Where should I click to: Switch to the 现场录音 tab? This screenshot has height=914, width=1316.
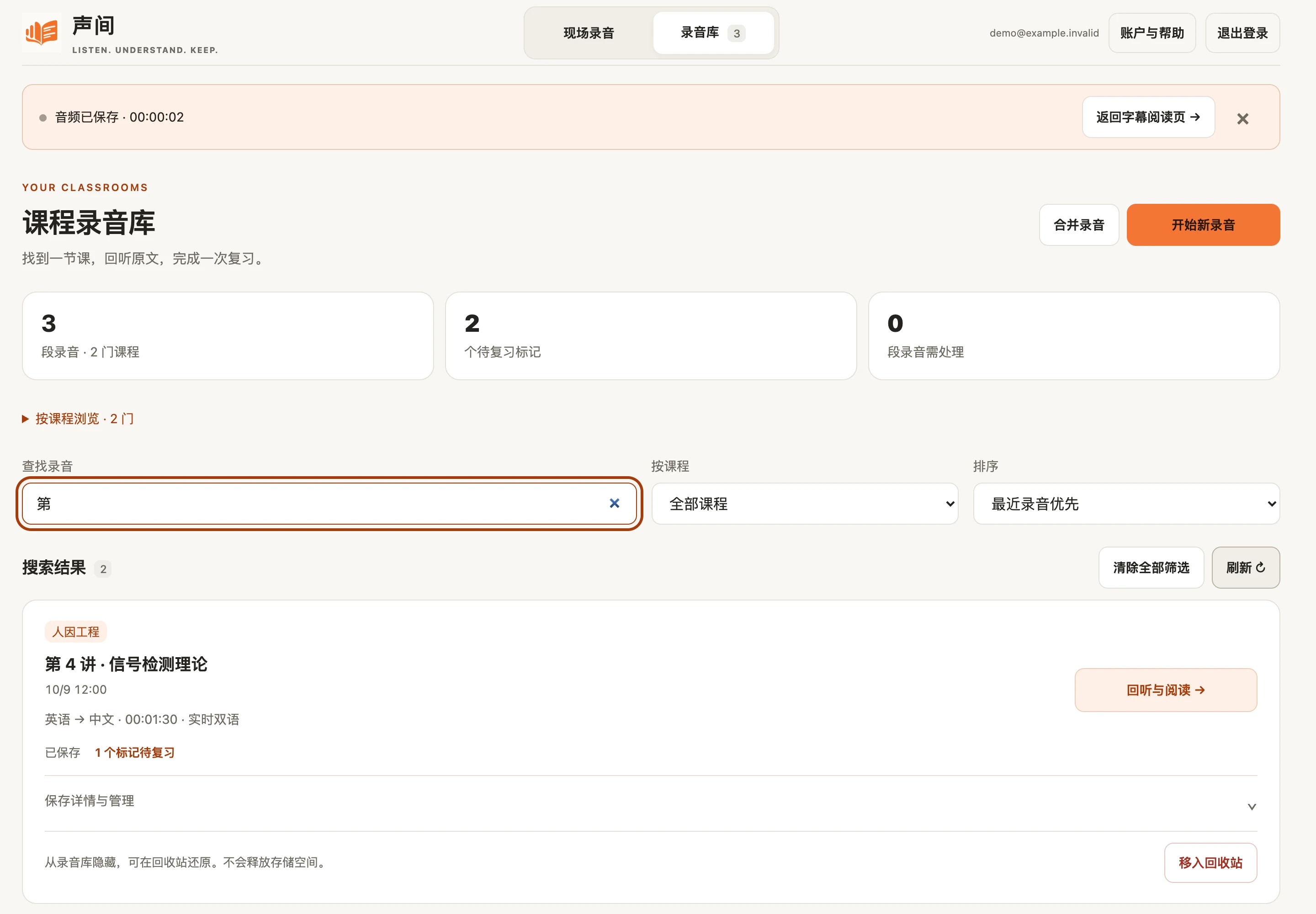(588, 33)
